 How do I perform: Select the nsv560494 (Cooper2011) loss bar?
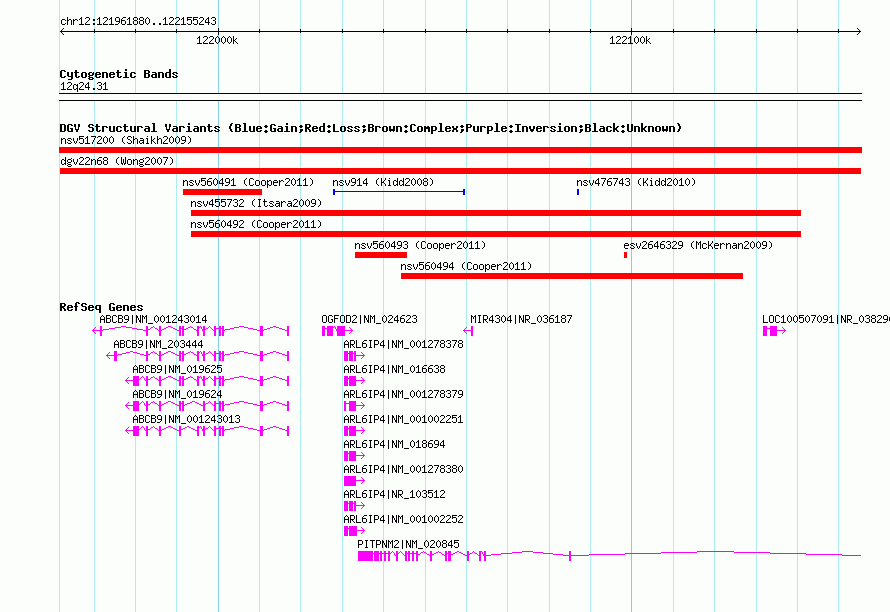click(x=572, y=276)
